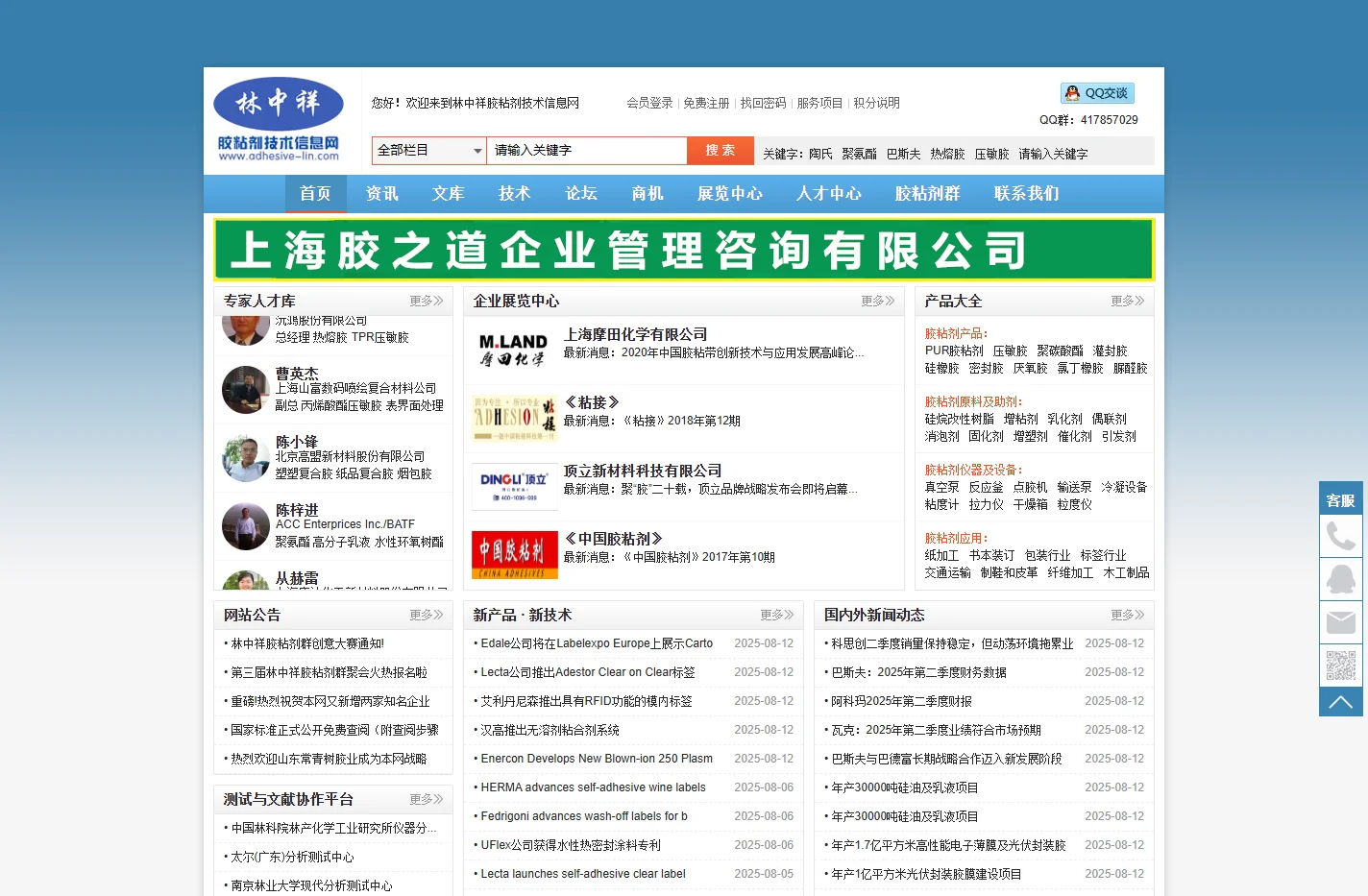Click 曹英杰 expert portrait photo

pos(246,390)
